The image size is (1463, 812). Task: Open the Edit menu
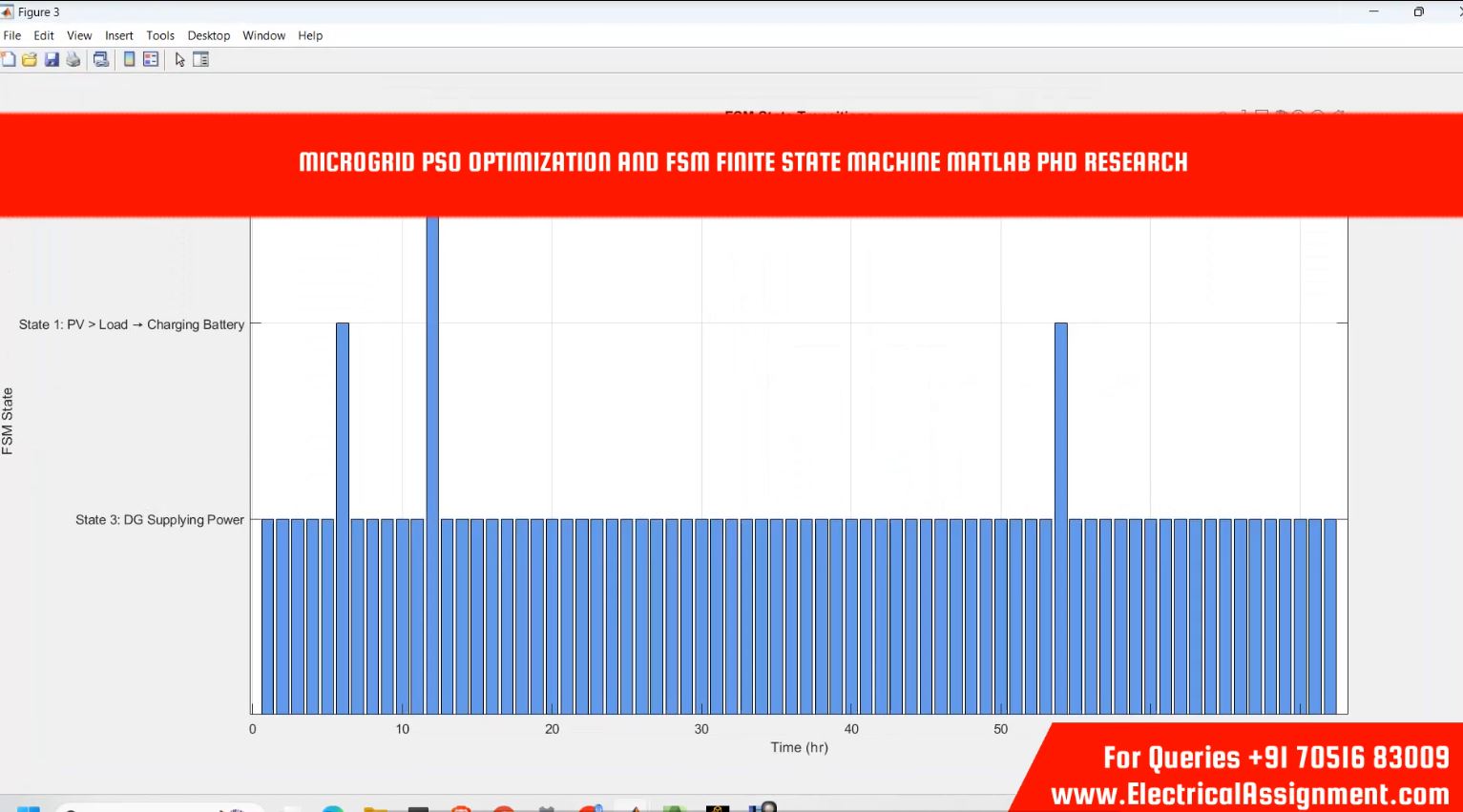44,35
